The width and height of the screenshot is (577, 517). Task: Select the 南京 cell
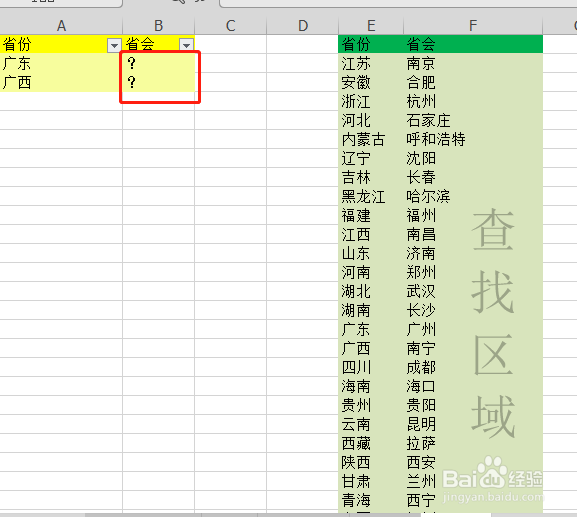[x=473, y=63]
